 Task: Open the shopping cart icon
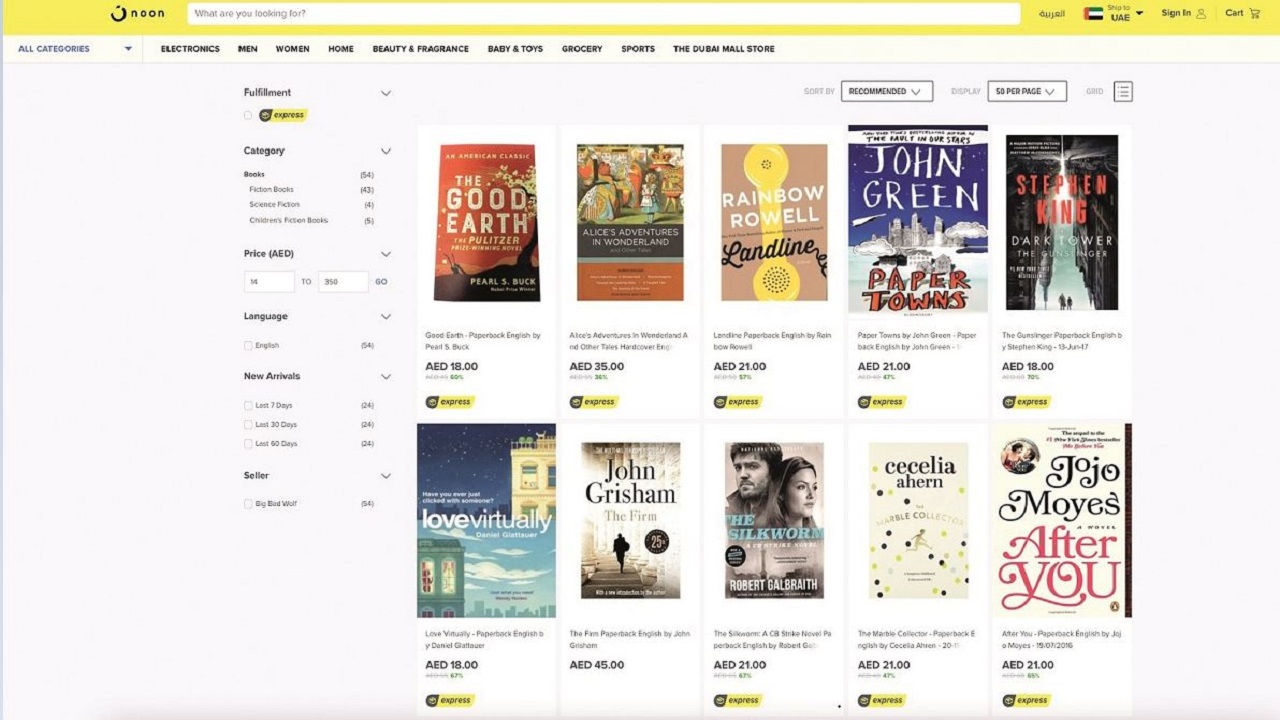tap(1255, 13)
